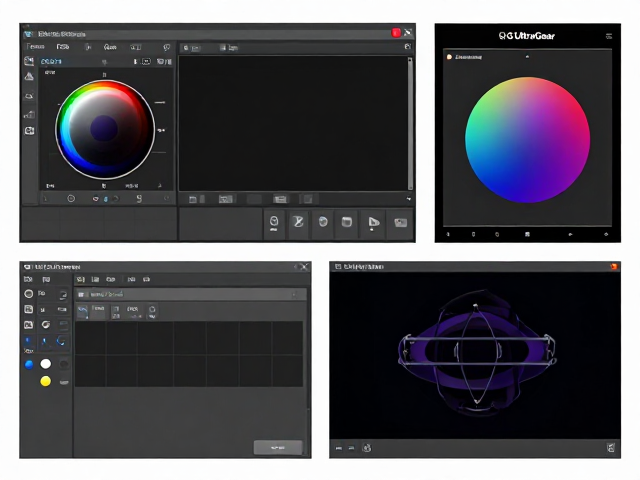Pick a color on the UltraGear rainbow disc

click(527, 140)
